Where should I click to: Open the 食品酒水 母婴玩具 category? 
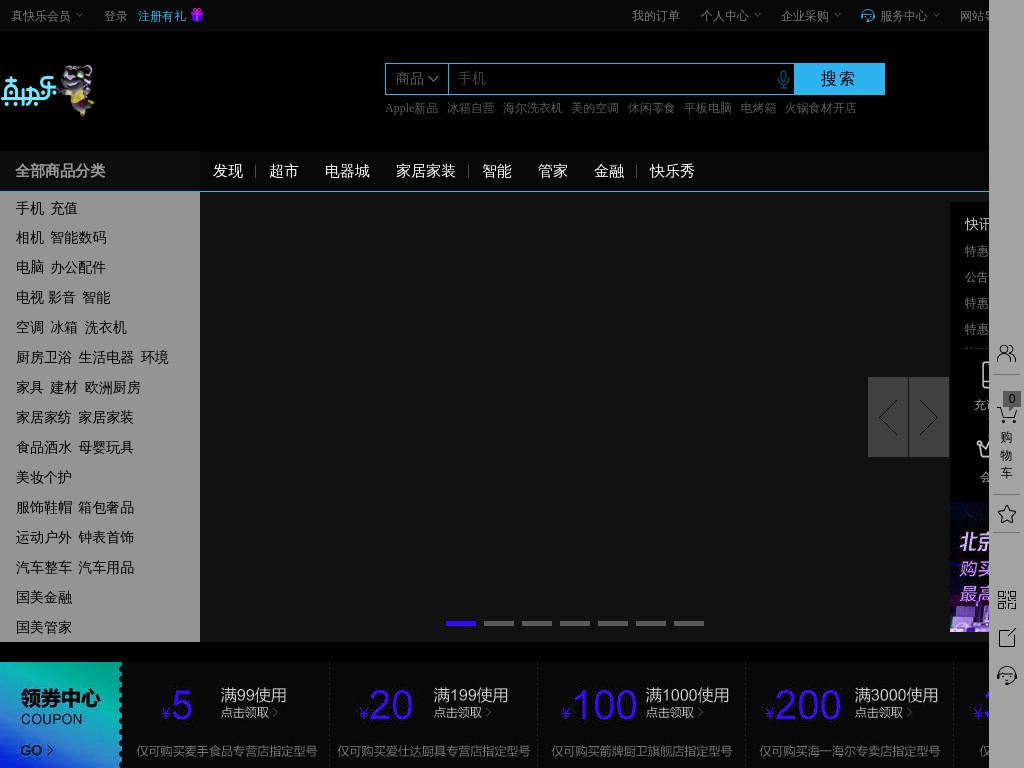click(x=74, y=448)
